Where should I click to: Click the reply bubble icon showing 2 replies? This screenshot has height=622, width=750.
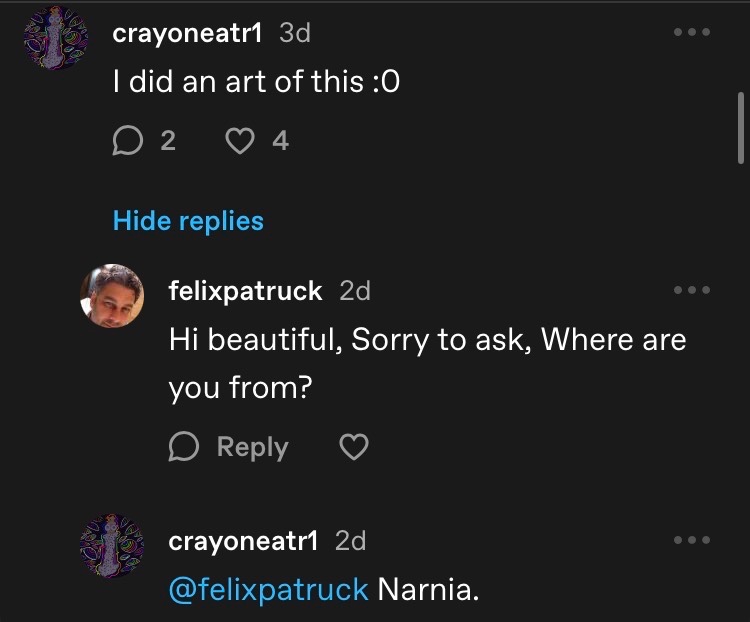(x=128, y=142)
